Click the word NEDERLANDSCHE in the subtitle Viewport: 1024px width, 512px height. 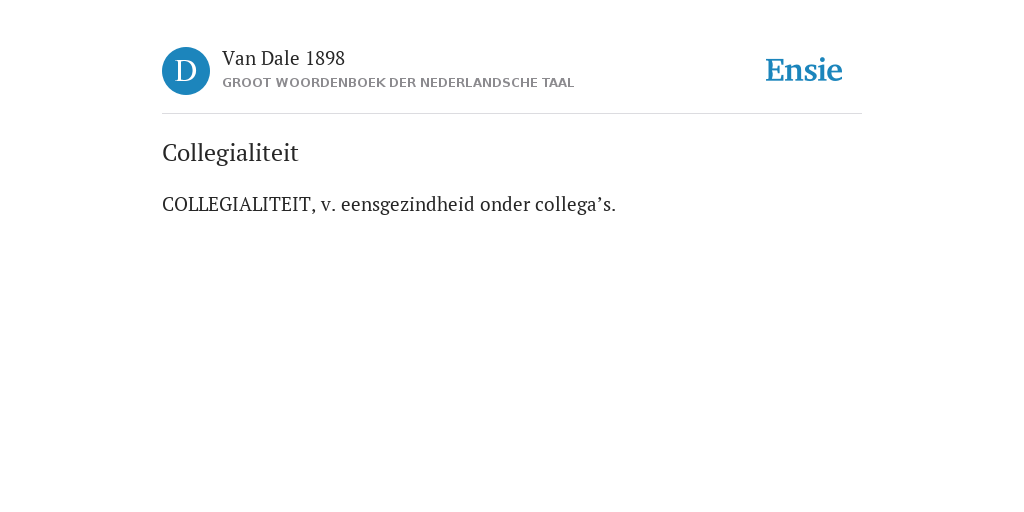[470, 83]
